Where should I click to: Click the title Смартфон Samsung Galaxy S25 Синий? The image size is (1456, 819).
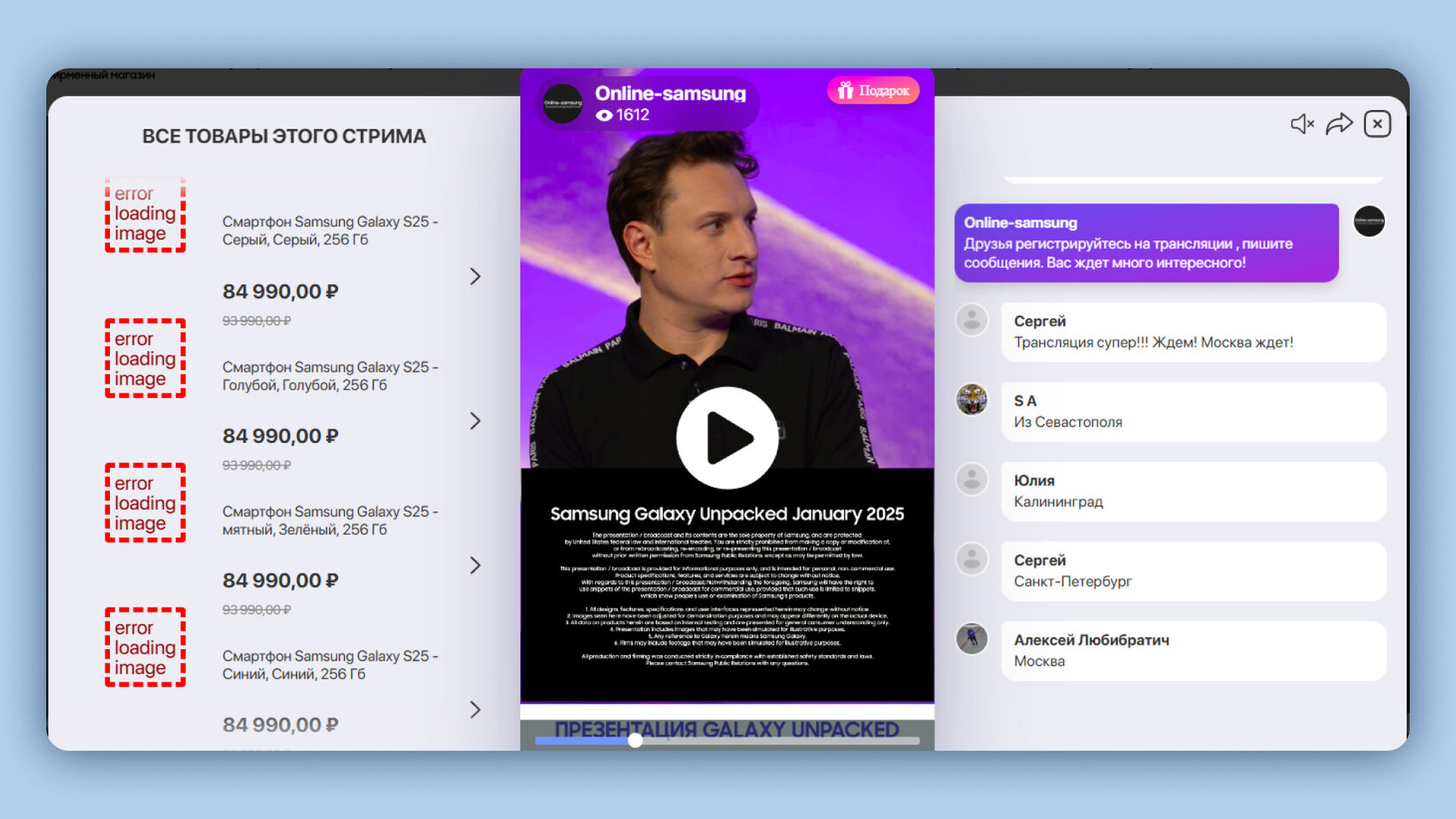point(330,665)
